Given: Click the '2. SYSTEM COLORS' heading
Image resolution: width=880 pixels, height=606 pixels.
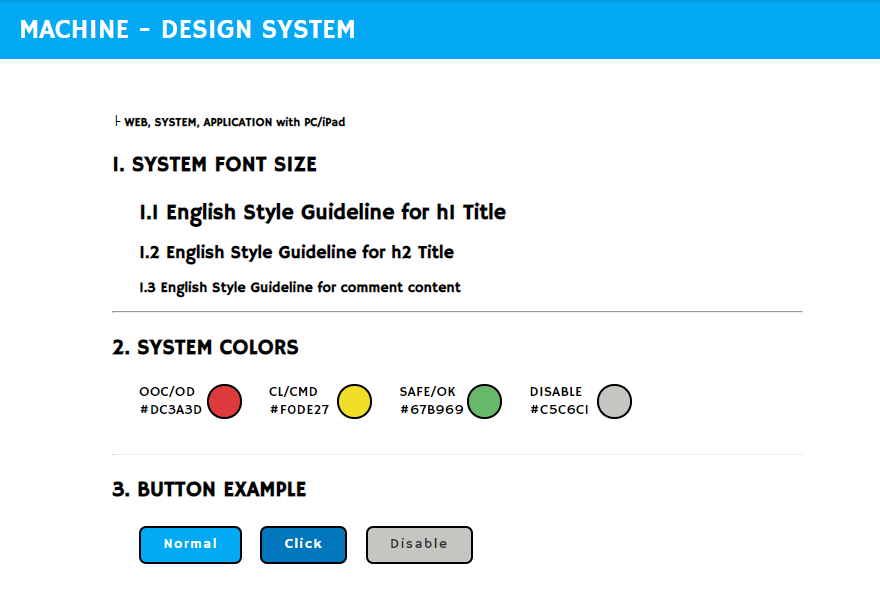Looking at the screenshot, I should (205, 347).
